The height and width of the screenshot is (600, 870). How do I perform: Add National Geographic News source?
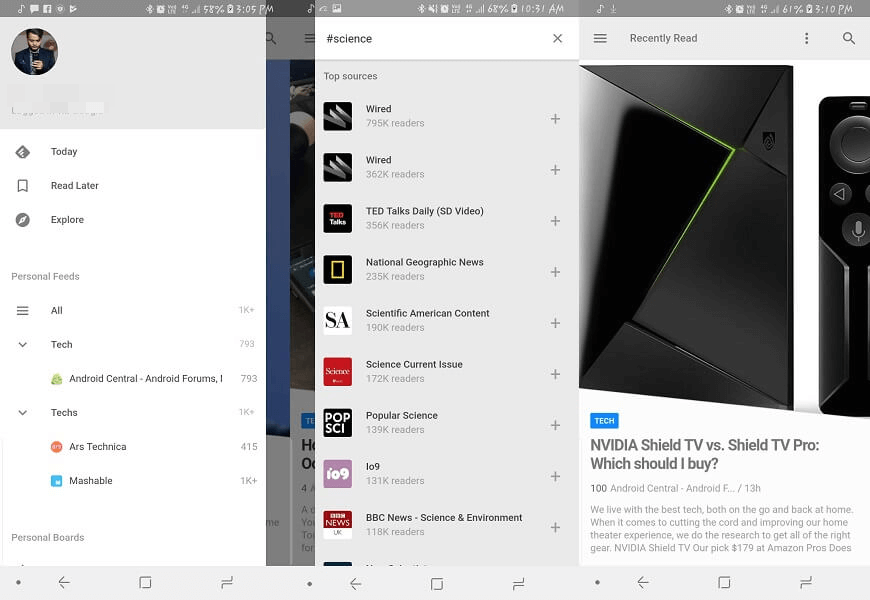555,272
